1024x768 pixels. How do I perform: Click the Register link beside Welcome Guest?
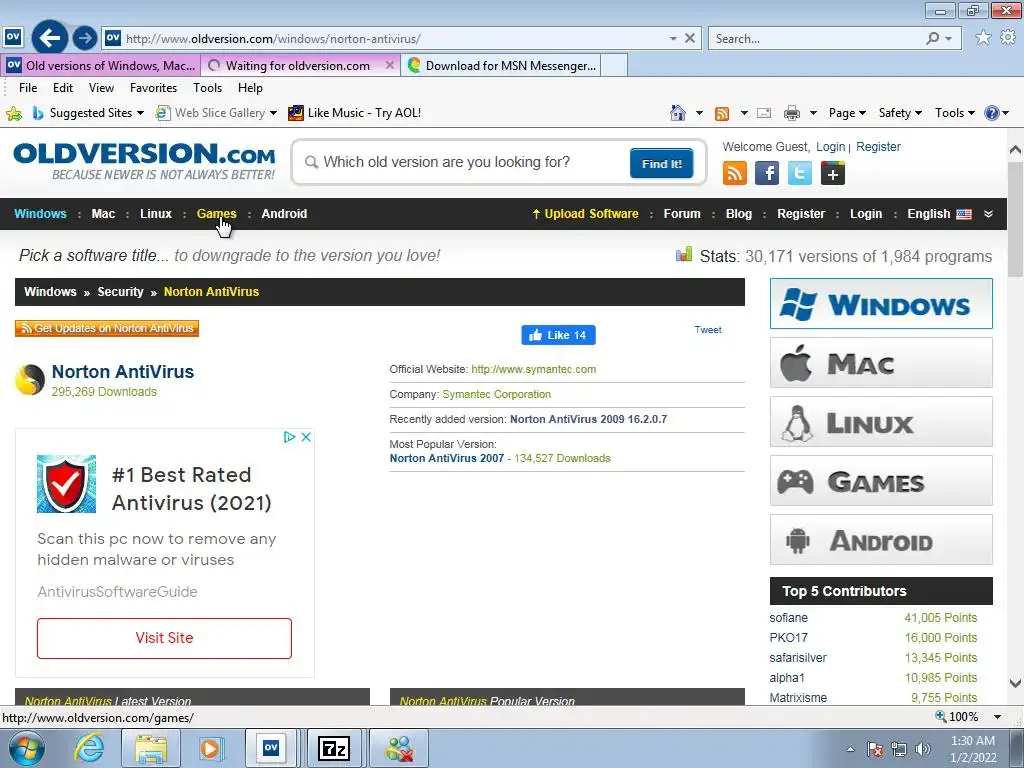878,147
